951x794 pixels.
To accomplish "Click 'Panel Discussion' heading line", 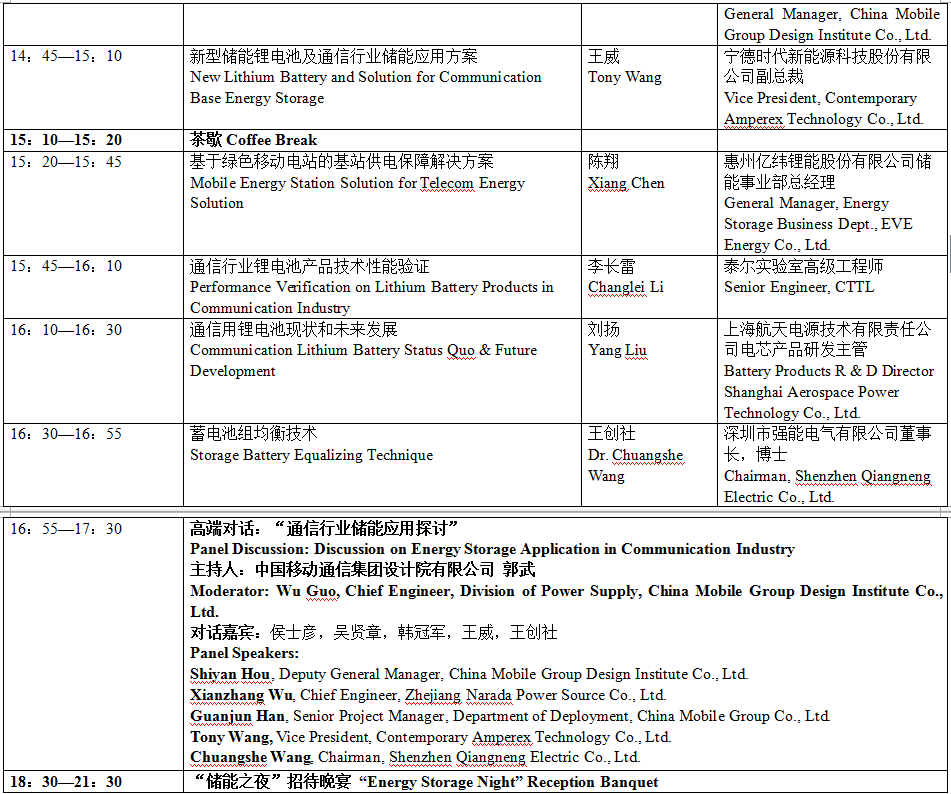I will [492, 549].
